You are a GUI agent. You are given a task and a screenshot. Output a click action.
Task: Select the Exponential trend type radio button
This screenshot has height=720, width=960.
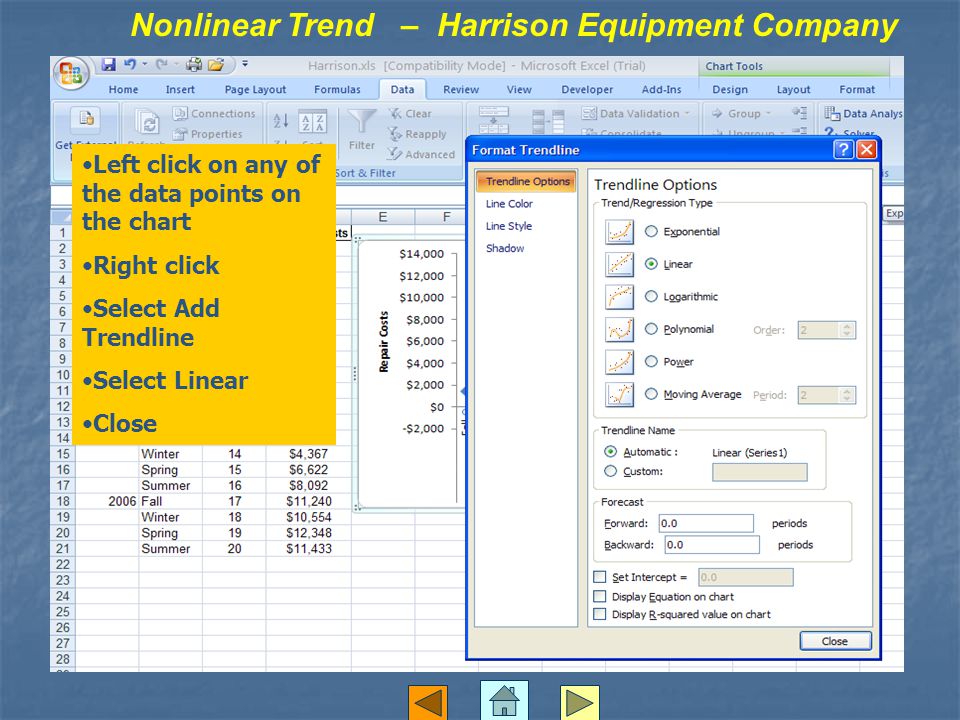[651, 231]
